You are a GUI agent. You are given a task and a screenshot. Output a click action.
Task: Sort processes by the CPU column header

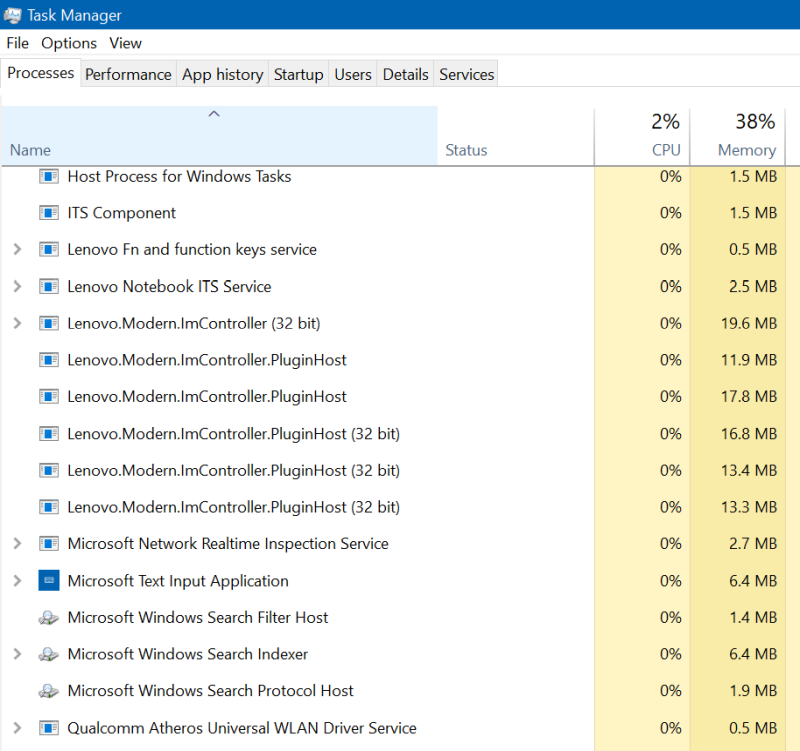click(x=665, y=150)
